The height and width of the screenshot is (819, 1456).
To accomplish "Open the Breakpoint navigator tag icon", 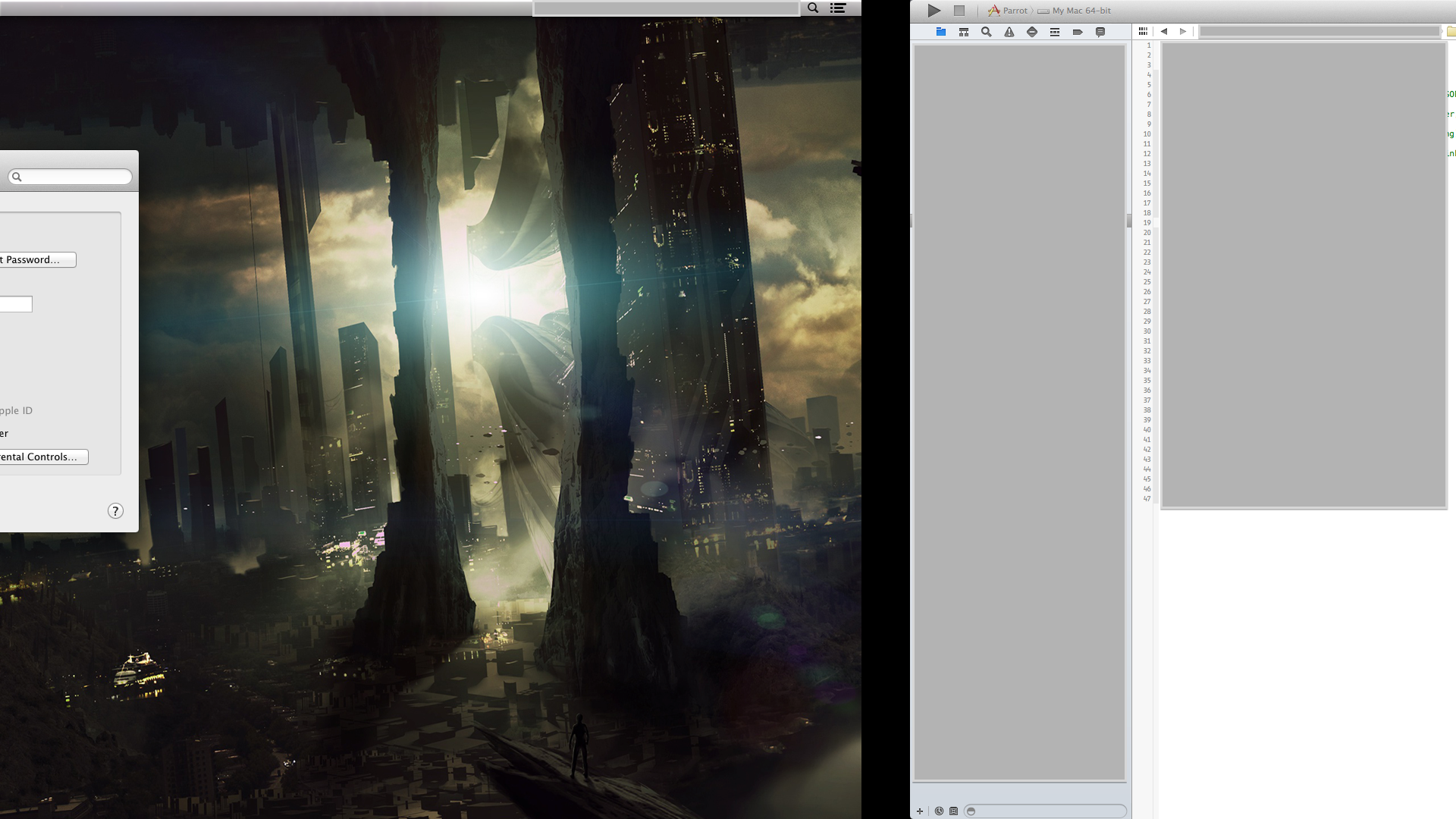I will click(x=1078, y=32).
